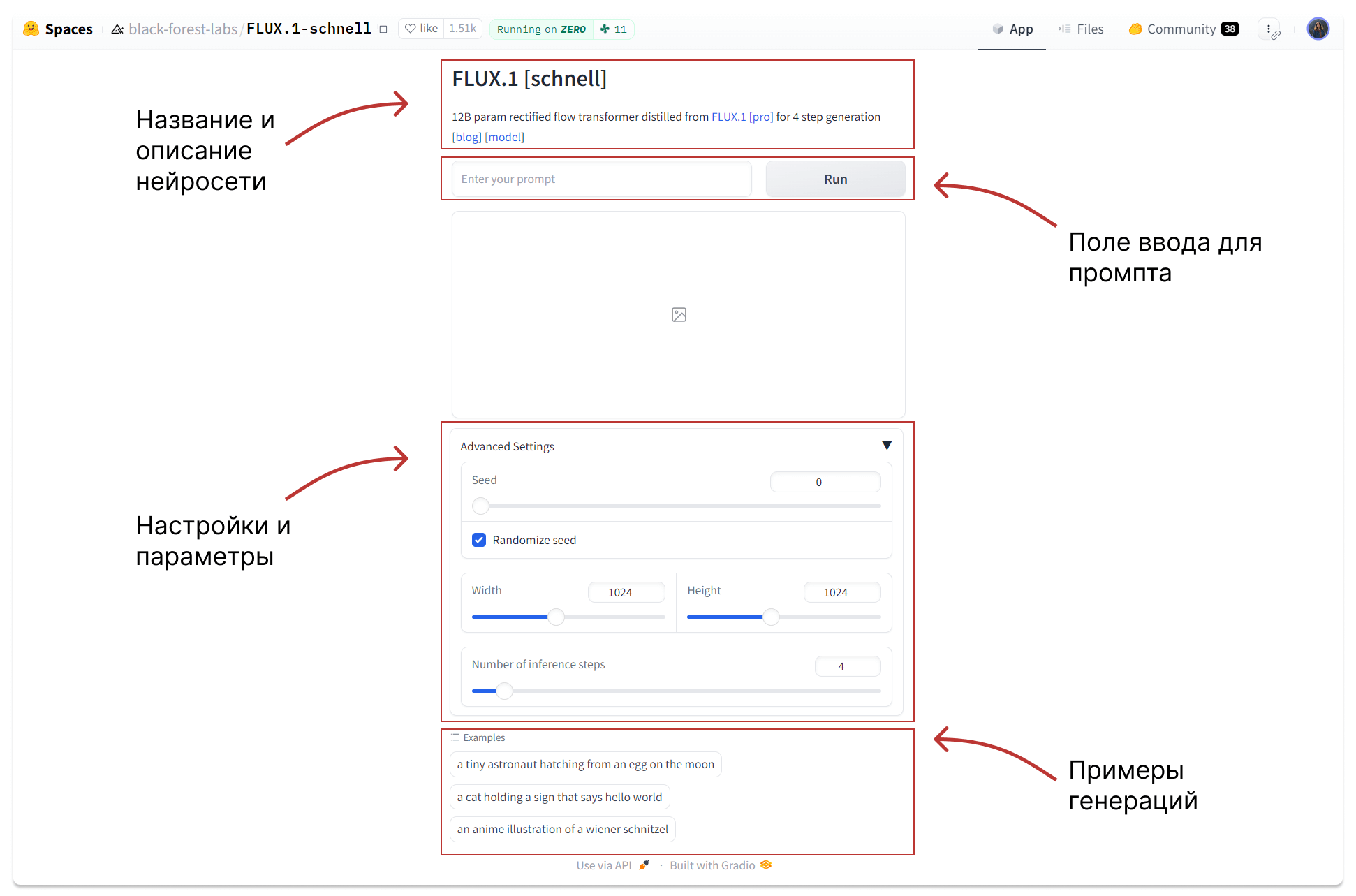Click the image placeholder icon in the output area
The height and width of the screenshot is (896, 1356).
[x=679, y=315]
